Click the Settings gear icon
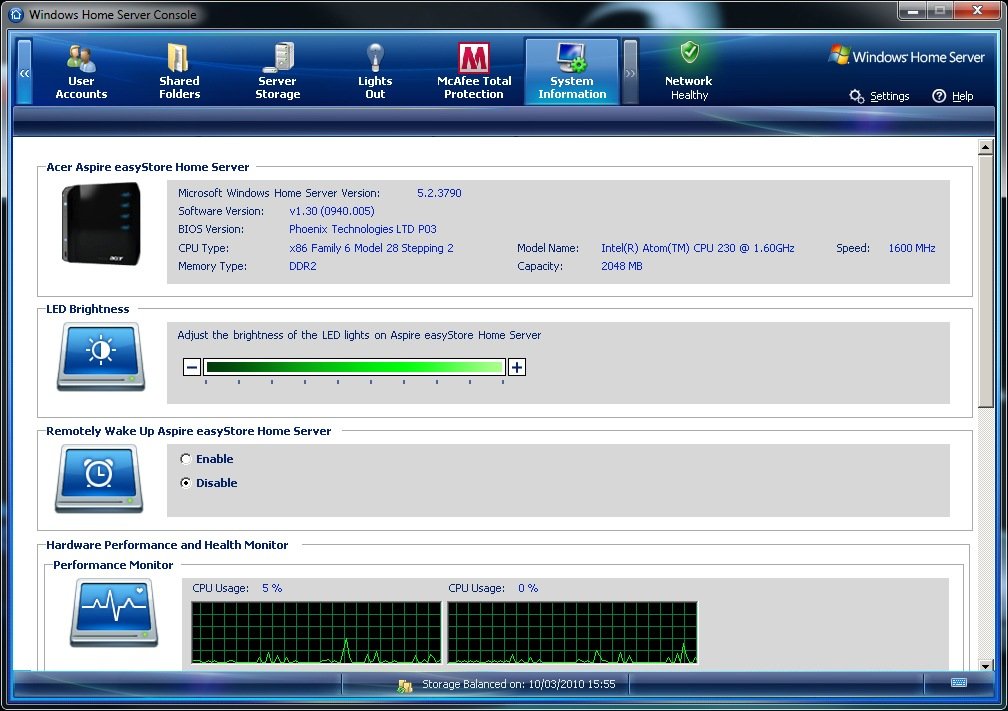The width and height of the screenshot is (1008, 711). pyautogui.click(x=856, y=96)
